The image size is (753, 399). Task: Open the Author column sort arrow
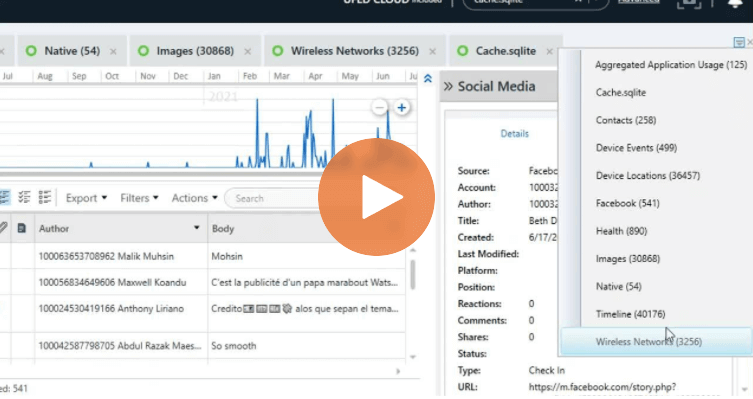coord(196,228)
